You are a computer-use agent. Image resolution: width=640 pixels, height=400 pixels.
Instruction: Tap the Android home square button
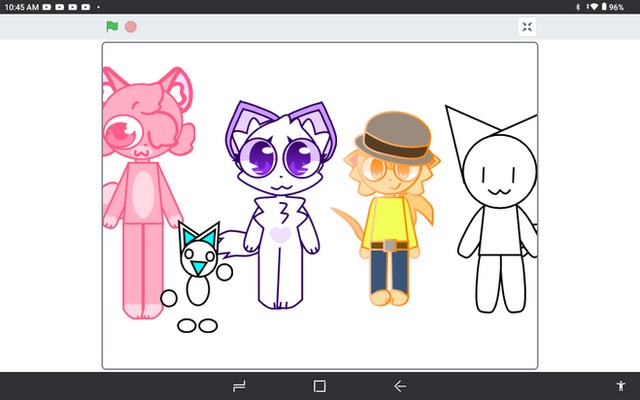tap(320, 386)
